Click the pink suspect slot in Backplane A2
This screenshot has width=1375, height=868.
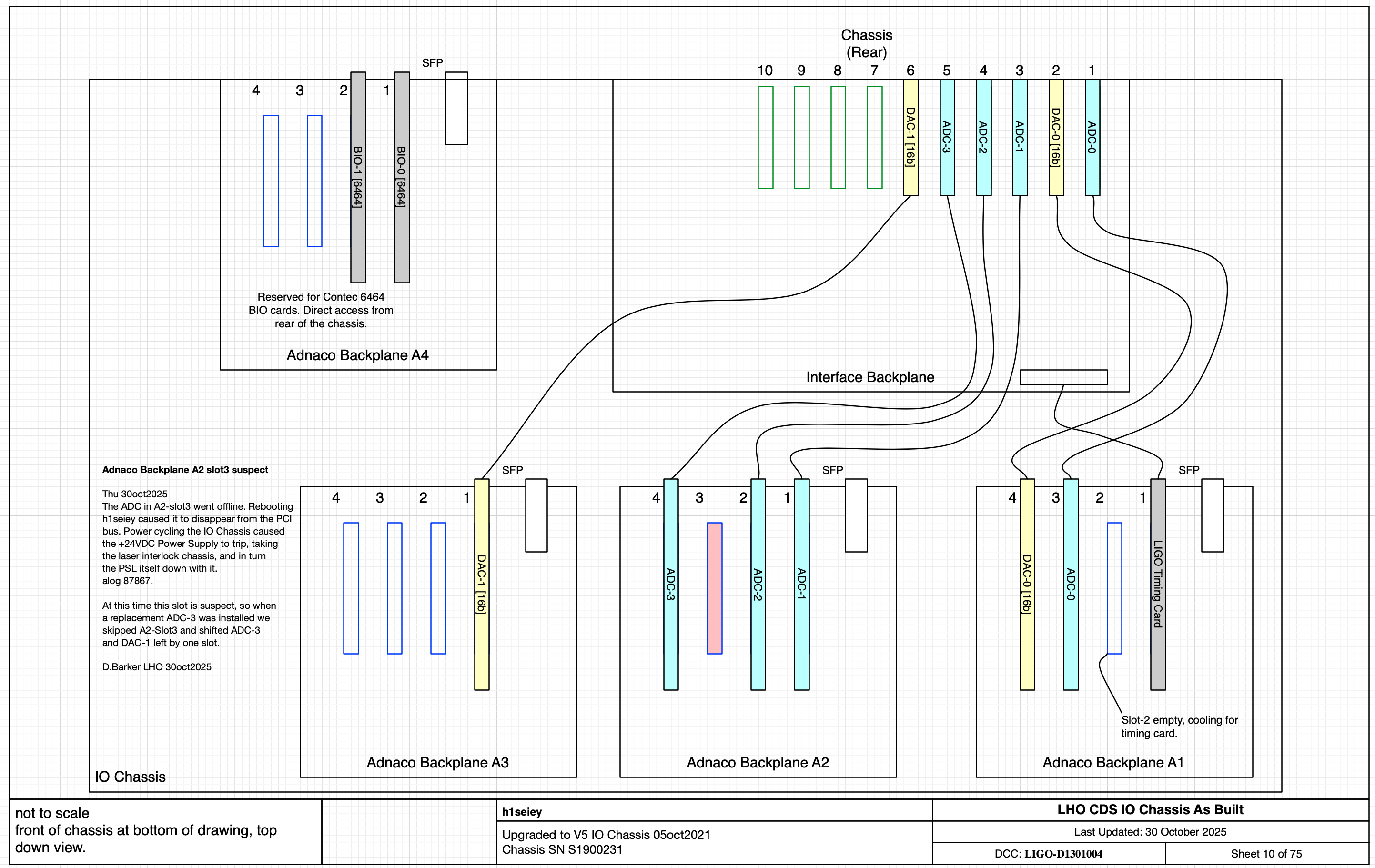[714, 587]
